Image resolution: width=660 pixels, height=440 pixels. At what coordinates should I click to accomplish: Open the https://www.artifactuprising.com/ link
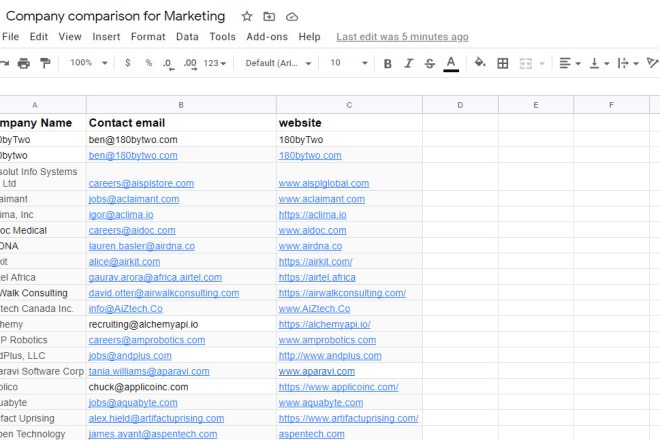pyautogui.click(x=349, y=419)
